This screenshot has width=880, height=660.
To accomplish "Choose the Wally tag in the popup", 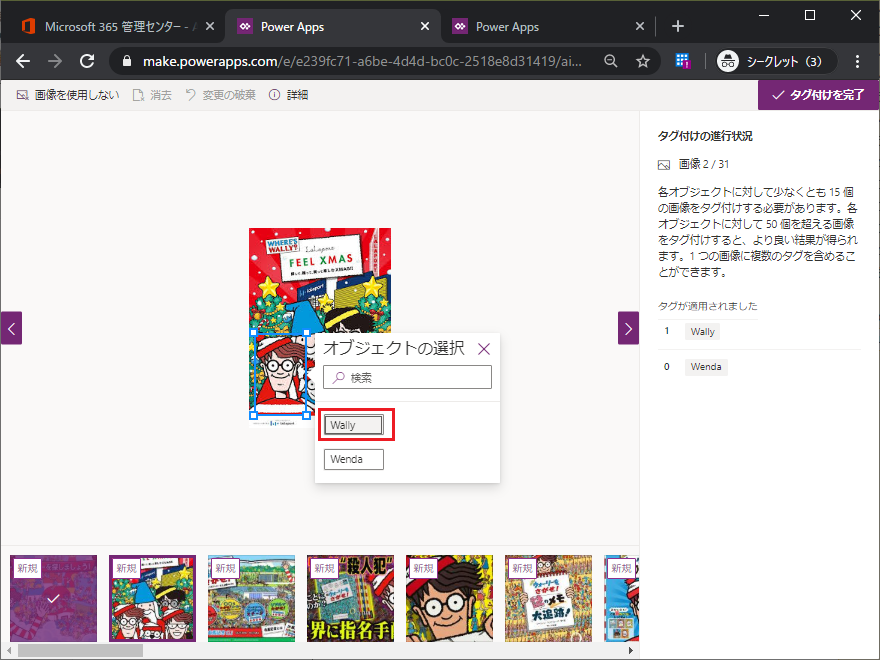I will coord(354,425).
